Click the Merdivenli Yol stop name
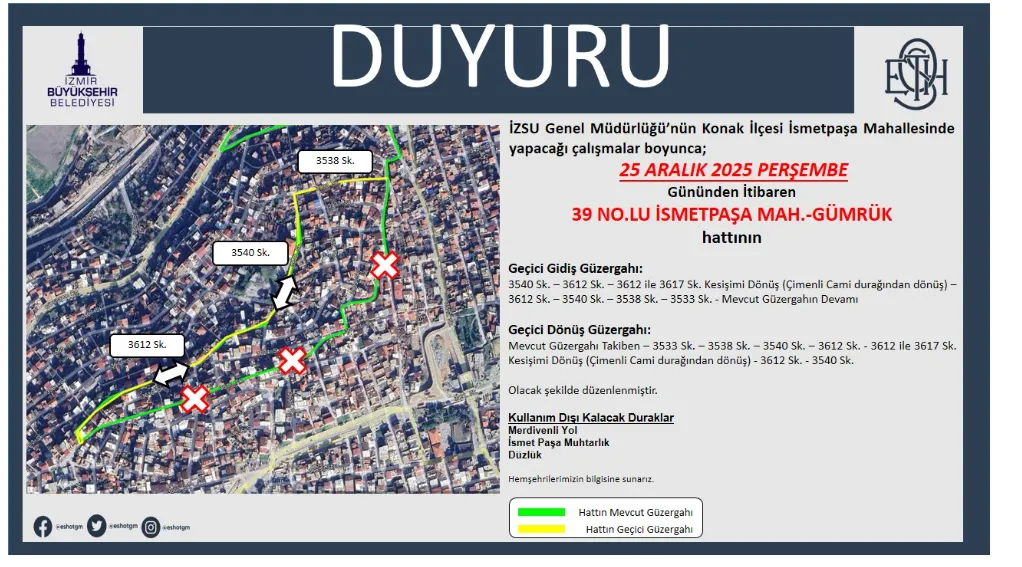Image resolution: width=1022 pixels, height=567 pixels. coord(543,430)
